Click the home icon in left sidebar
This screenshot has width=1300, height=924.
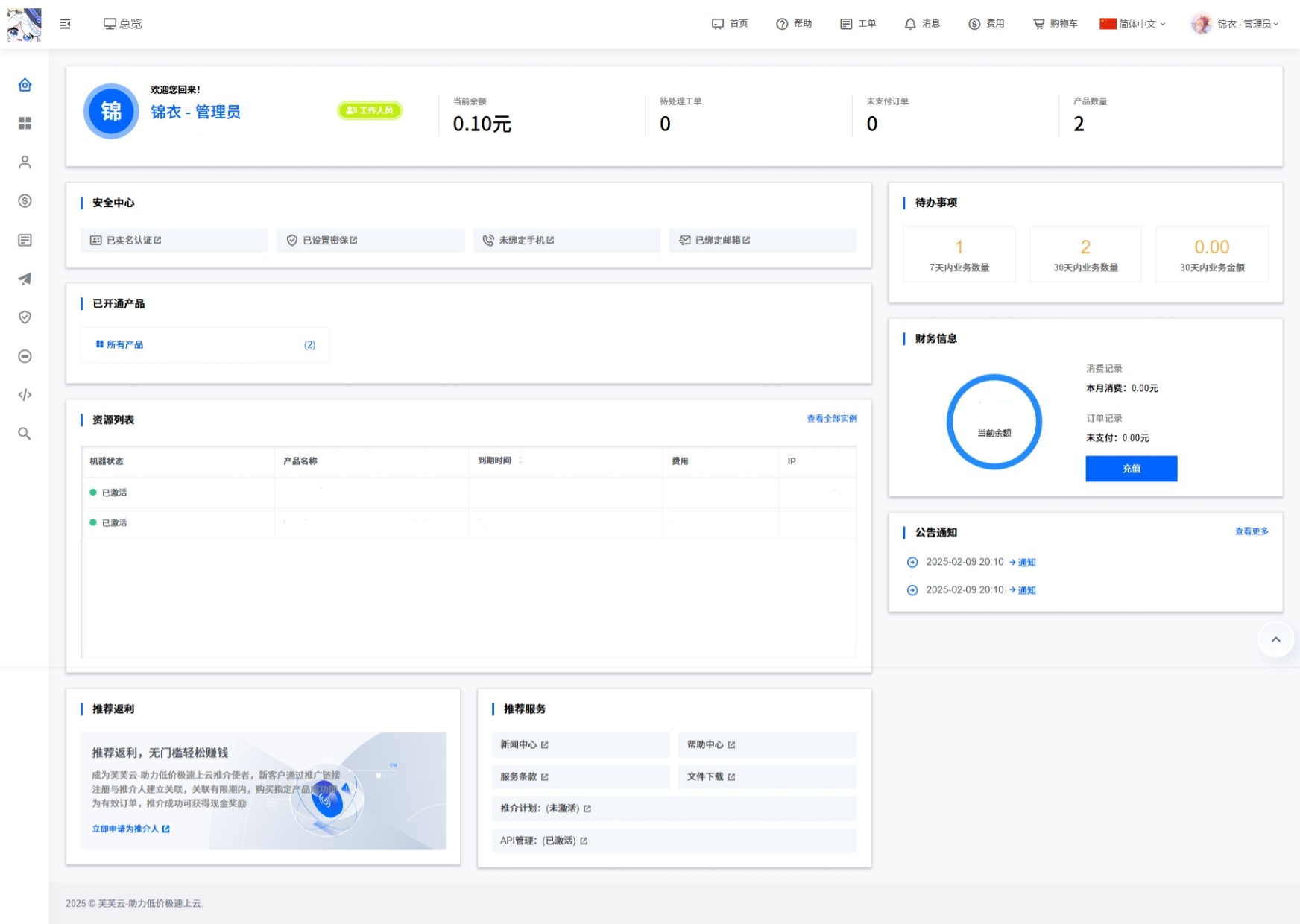click(25, 85)
